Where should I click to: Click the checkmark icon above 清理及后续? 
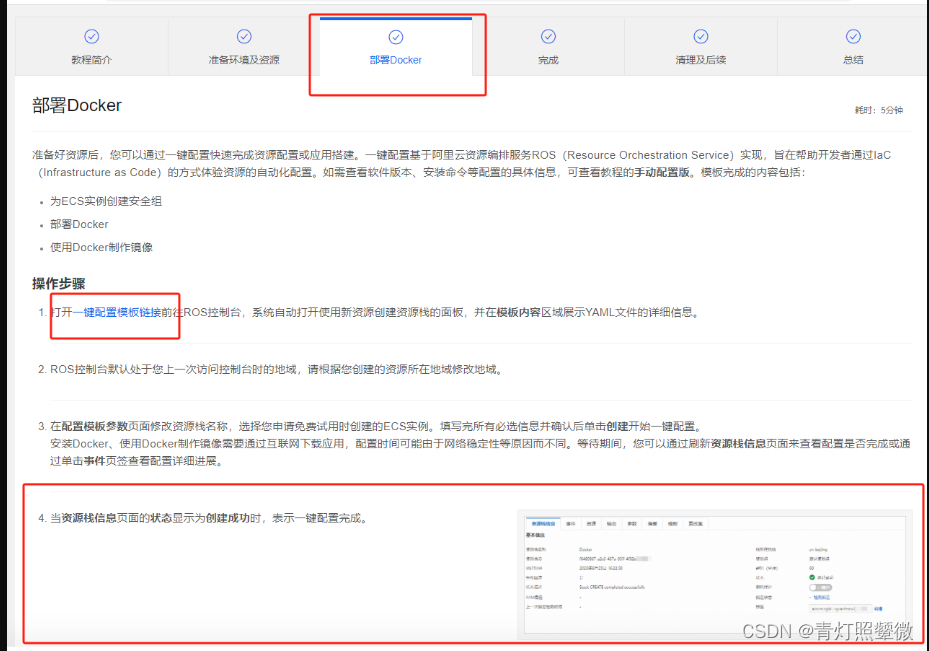[701, 37]
